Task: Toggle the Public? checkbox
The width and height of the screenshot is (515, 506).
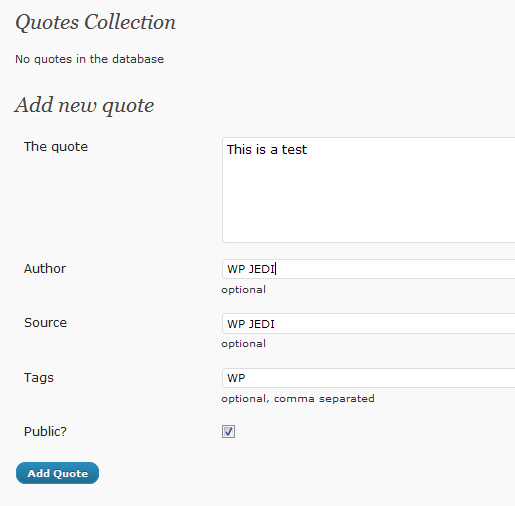Action: [x=228, y=431]
